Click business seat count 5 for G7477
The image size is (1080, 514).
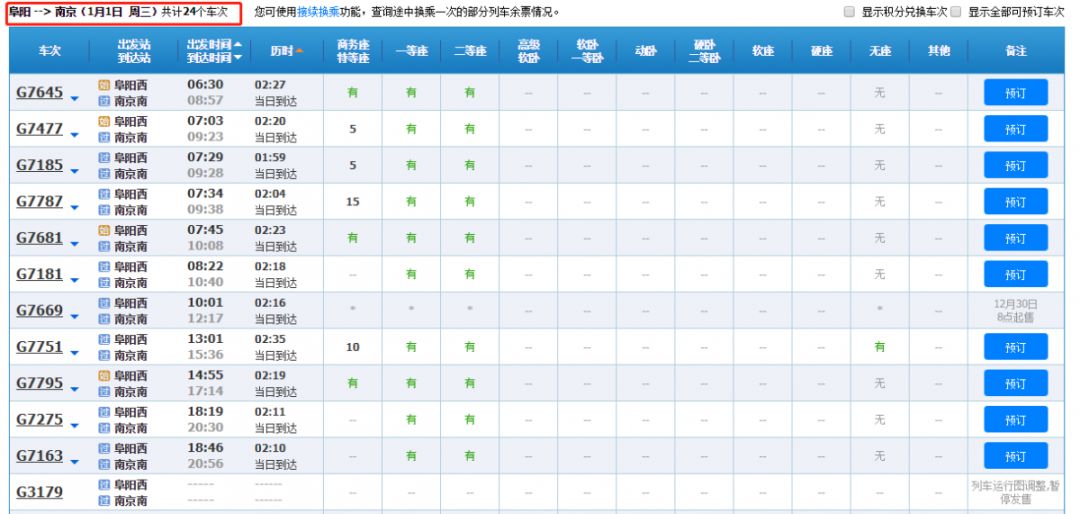click(x=353, y=129)
